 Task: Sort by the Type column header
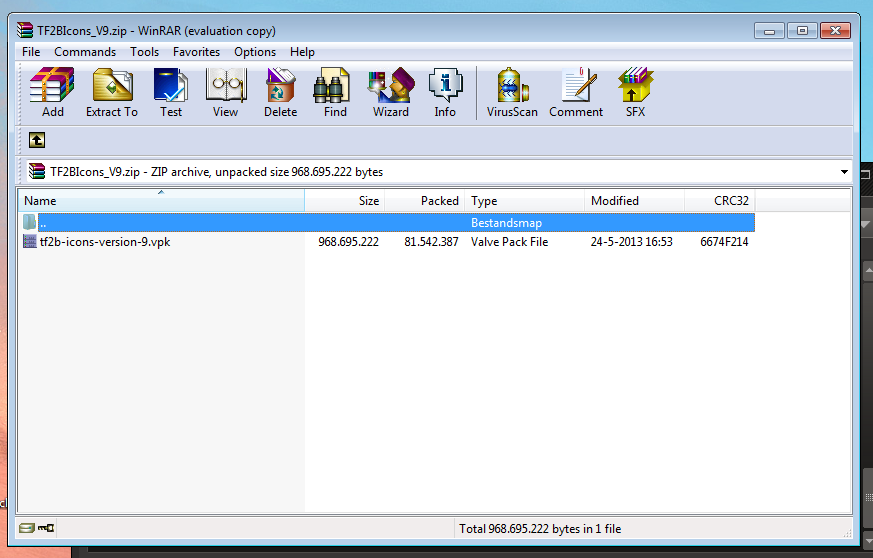coord(524,200)
